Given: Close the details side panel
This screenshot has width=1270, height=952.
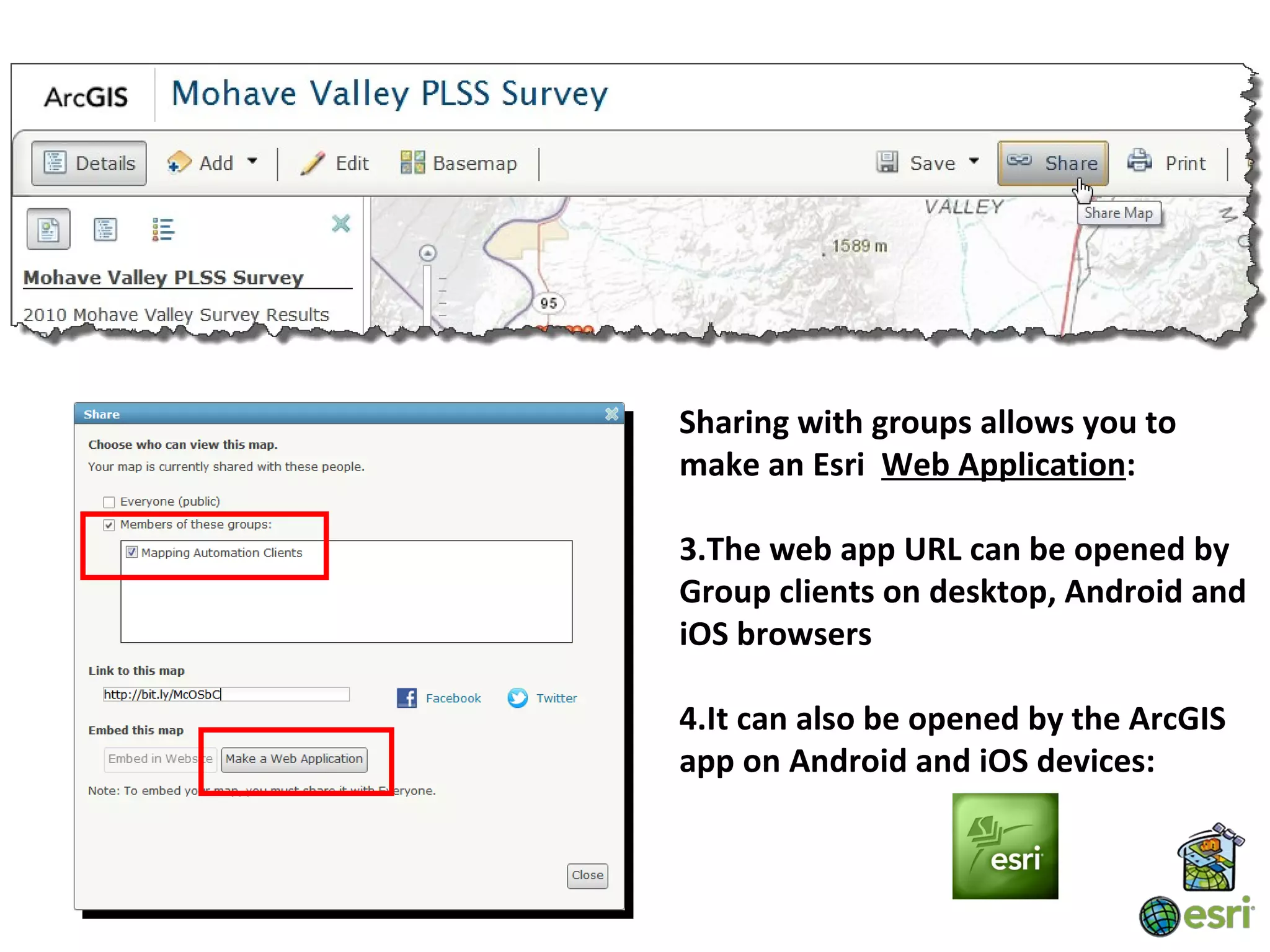Looking at the screenshot, I should tap(341, 223).
